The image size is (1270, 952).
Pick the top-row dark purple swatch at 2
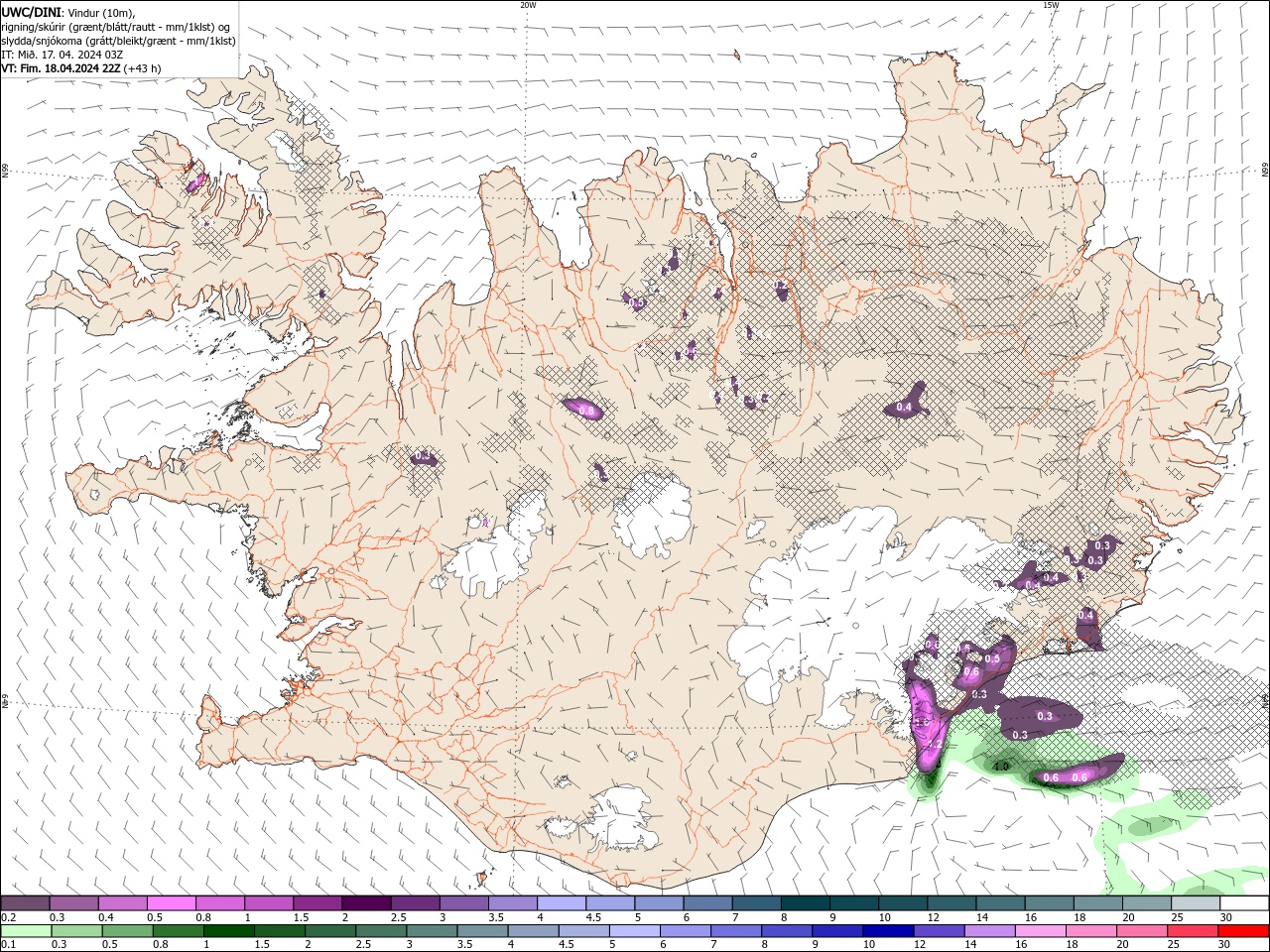point(366,903)
